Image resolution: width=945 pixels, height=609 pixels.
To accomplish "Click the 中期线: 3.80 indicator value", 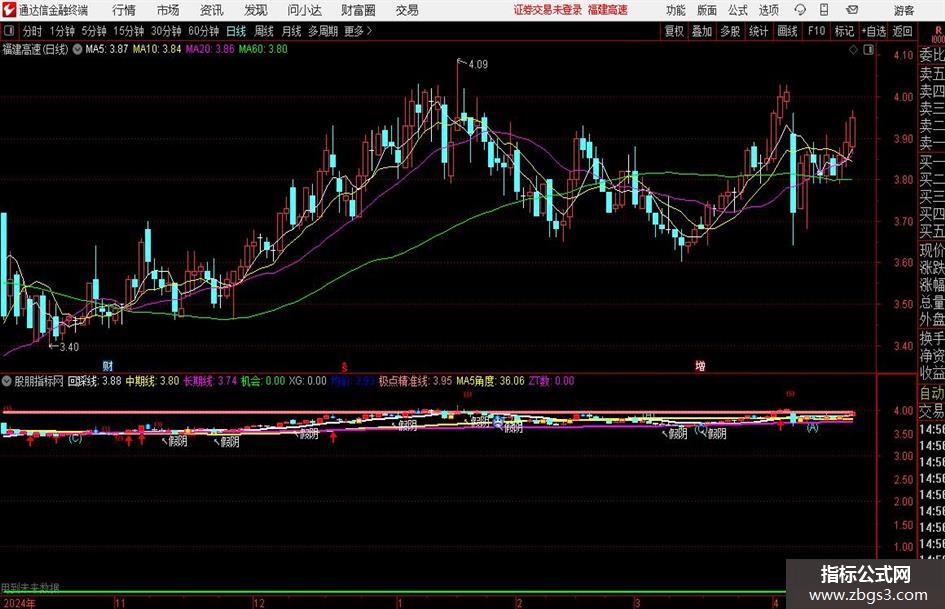I will point(152,381).
